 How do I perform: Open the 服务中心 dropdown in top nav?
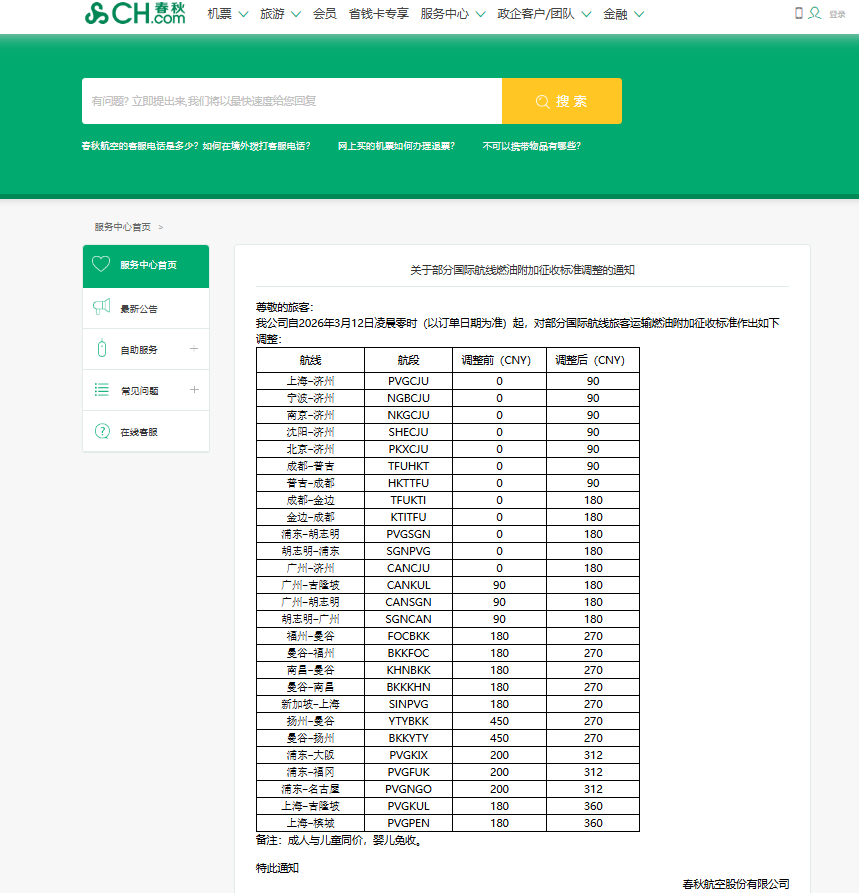[452, 14]
